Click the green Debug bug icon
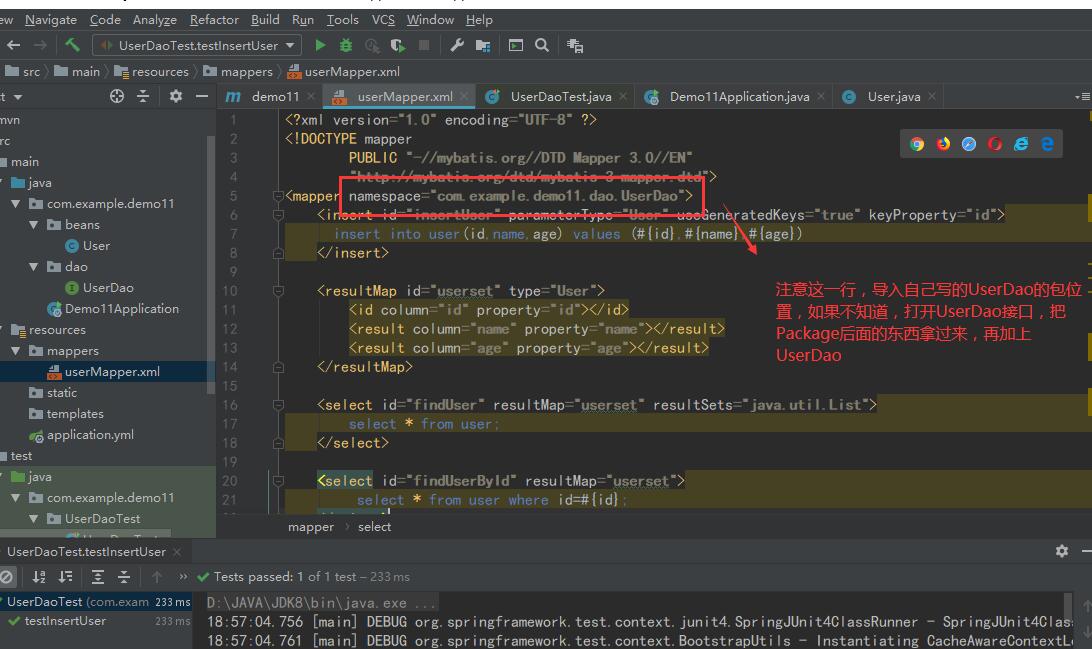Viewport: 1092px width, 649px height. click(x=346, y=45)
